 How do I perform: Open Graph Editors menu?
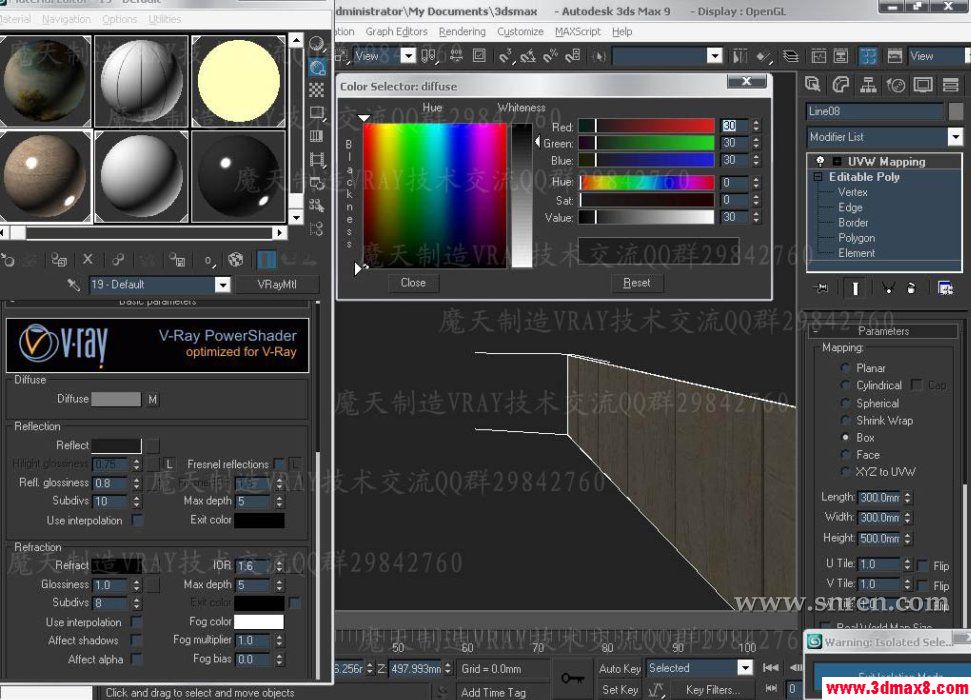[396, 32]
